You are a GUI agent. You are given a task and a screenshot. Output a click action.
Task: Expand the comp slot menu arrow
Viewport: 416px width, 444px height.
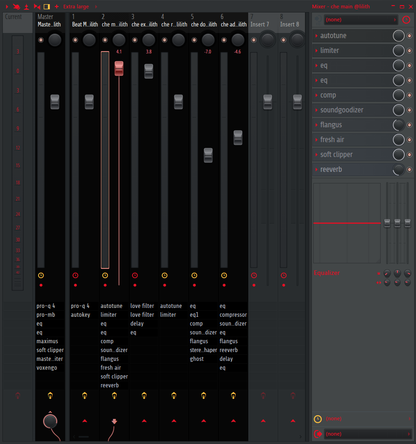[x=316, y=95]
